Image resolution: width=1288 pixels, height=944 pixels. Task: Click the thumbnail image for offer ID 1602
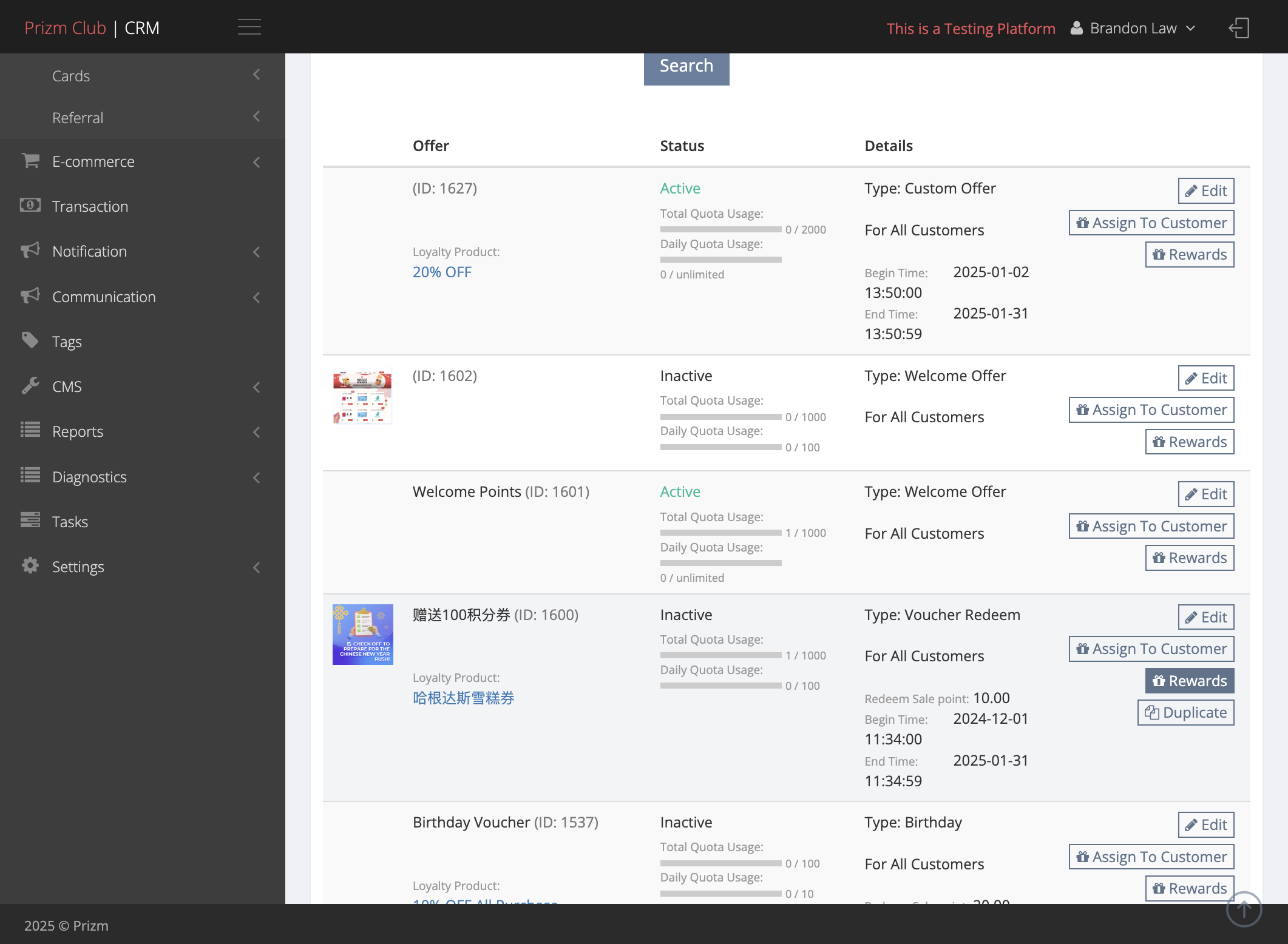[362, 396]
